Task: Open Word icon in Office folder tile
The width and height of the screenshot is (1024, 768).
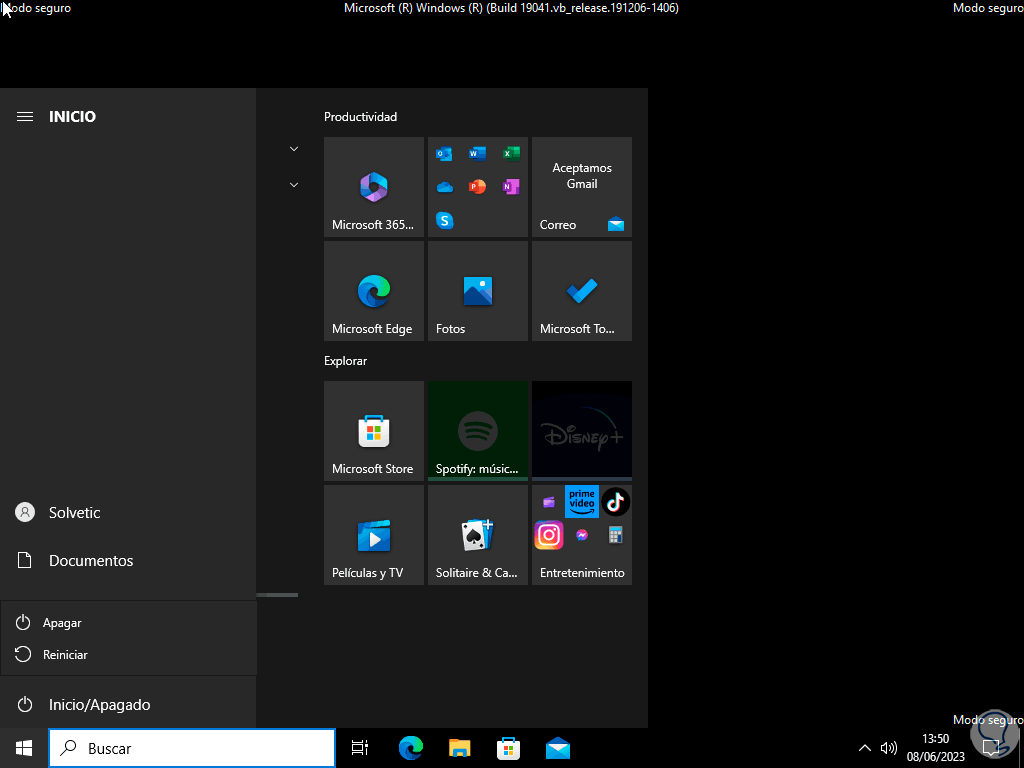Action: [477, 154]
